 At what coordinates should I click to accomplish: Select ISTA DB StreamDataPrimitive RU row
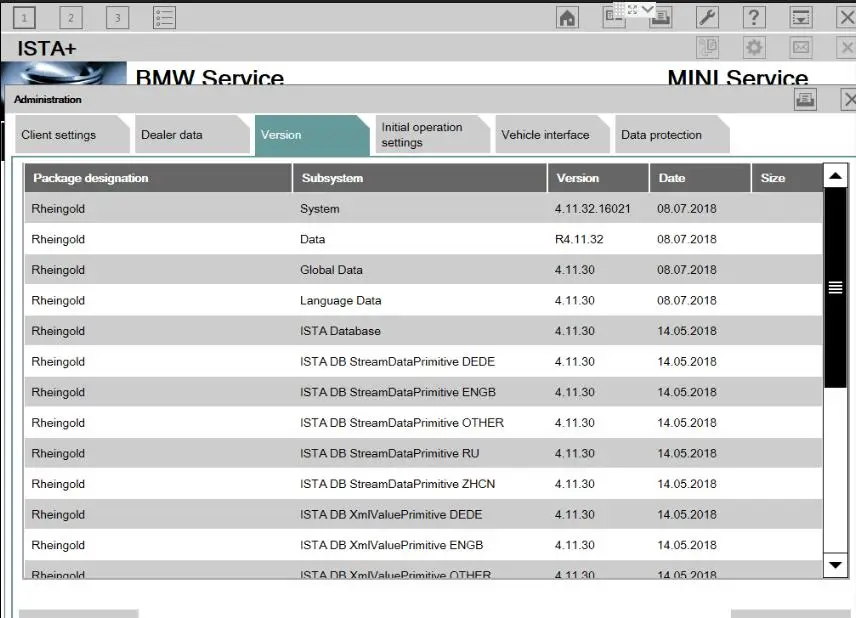[x=423, y=453]
